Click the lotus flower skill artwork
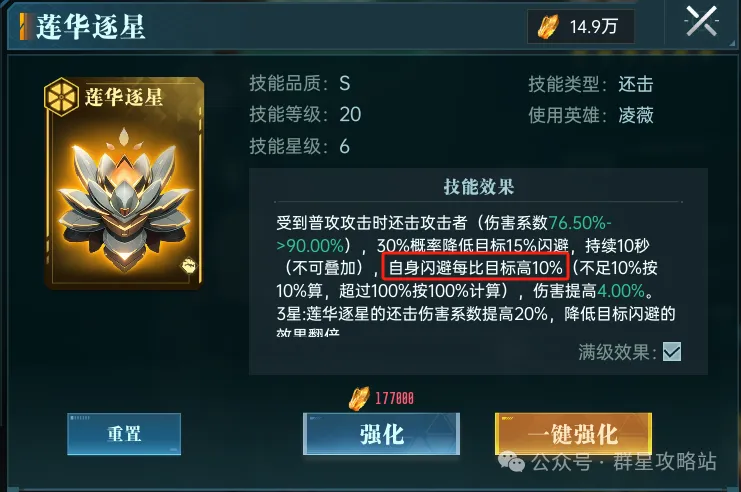741x492 pixels. pyautogui.click(x=124, y=199)
